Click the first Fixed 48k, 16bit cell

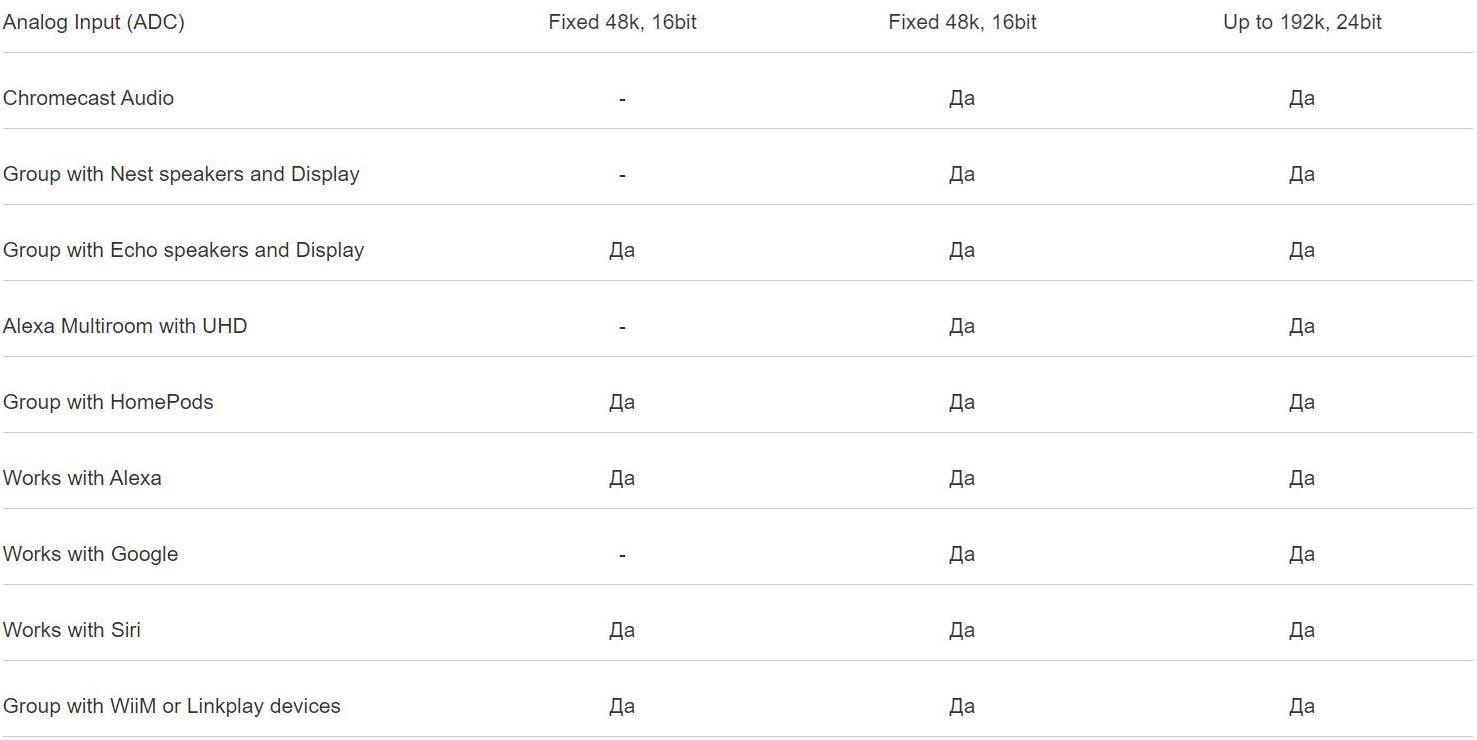(622, 22)
